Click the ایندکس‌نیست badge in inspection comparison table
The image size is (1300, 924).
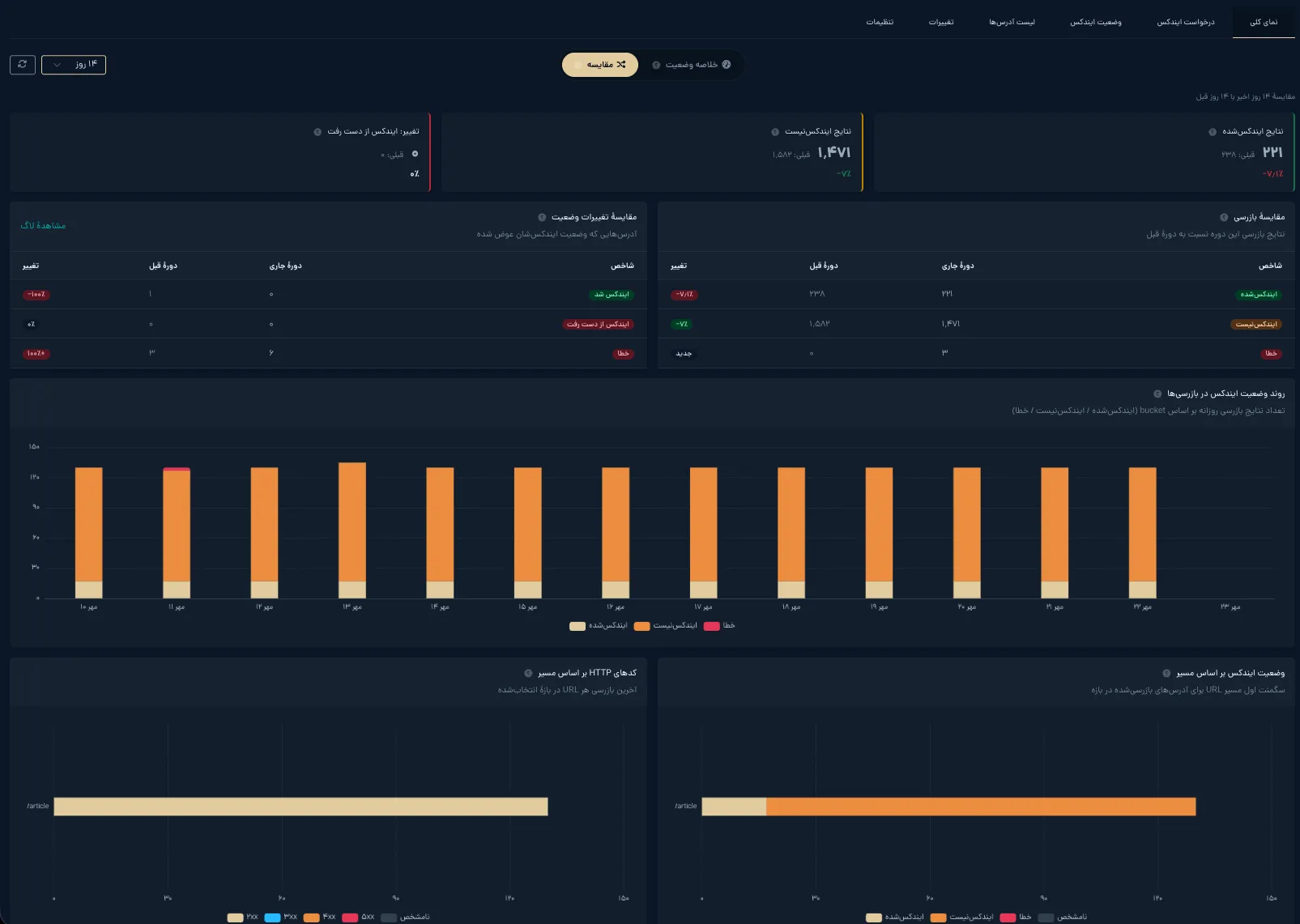(x=1256, y=325)
